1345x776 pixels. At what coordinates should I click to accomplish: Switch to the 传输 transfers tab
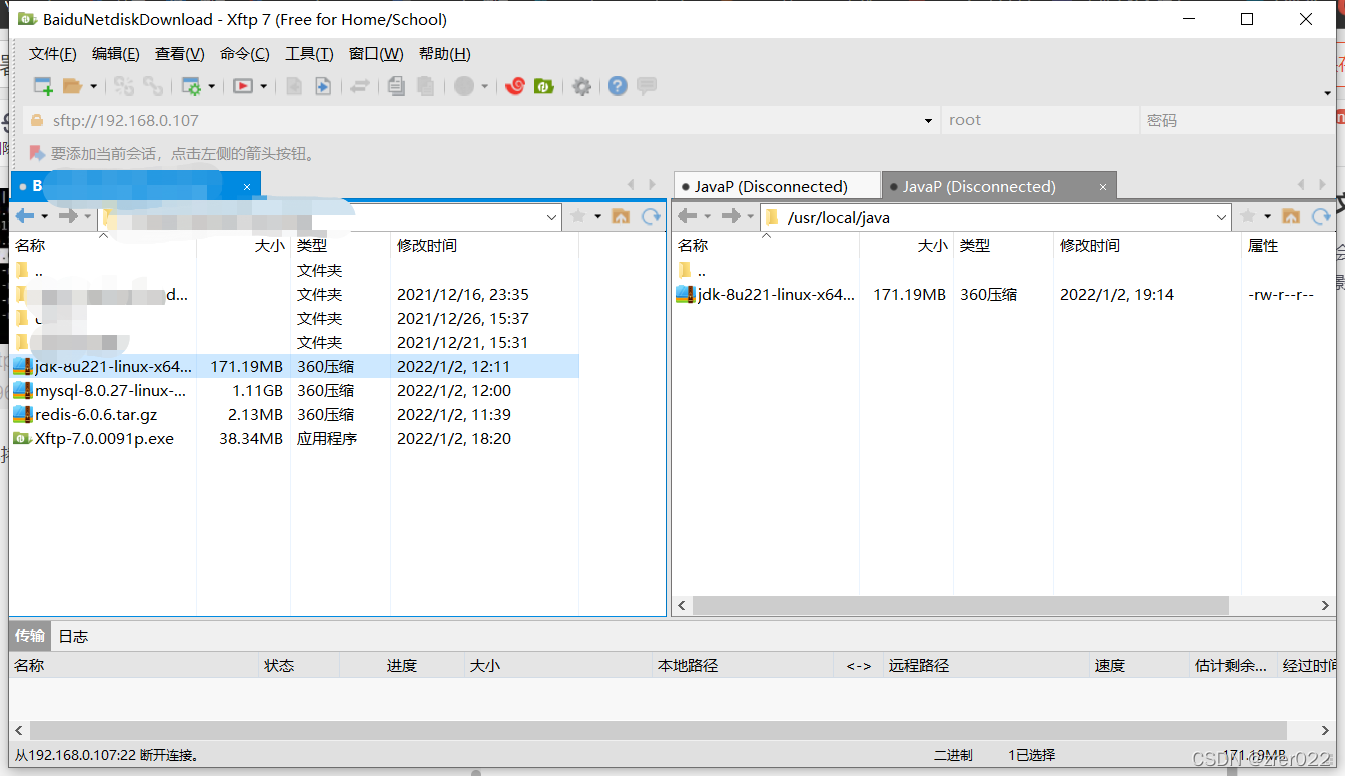(x=30, y=635)
